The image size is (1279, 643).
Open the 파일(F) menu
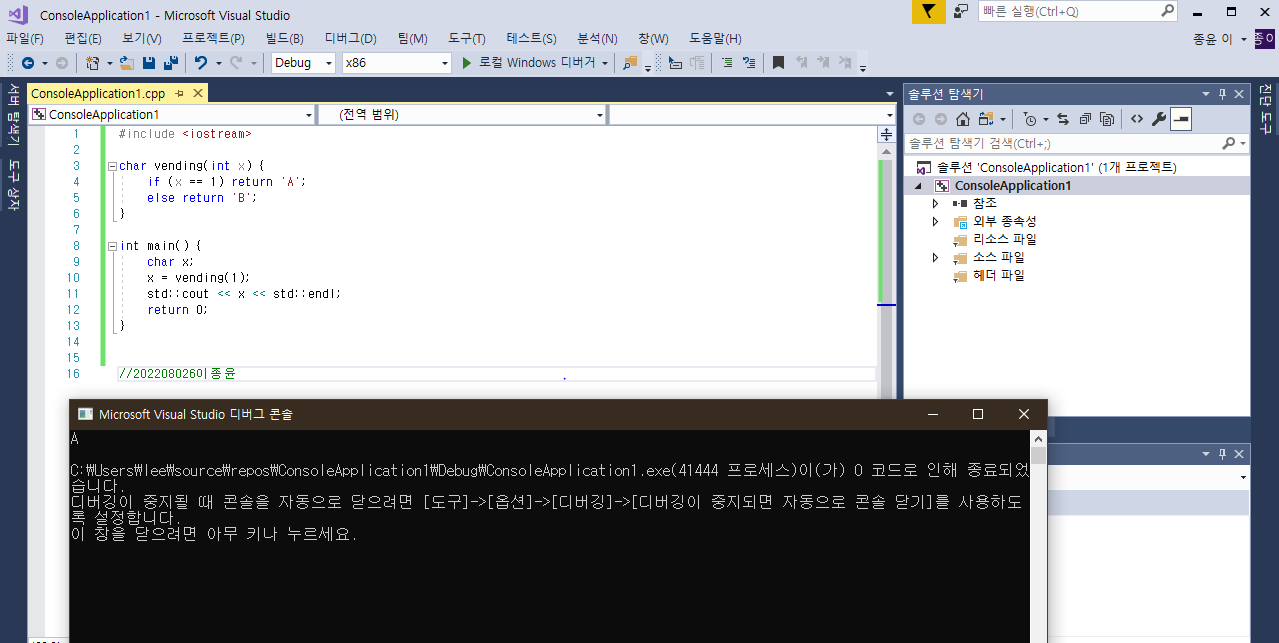(x=25, y=38)
